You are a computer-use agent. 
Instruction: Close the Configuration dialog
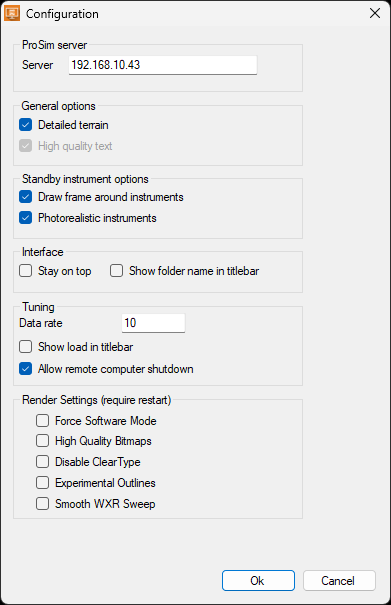pyautogui.click(x=374, y=13)
